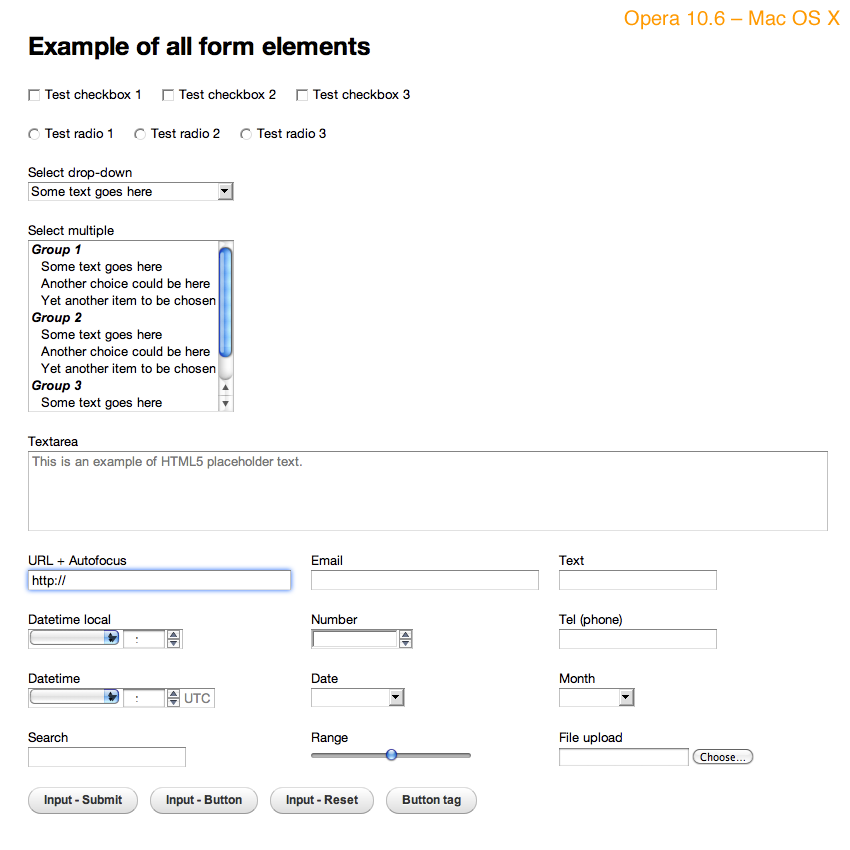850x850 pixels.
Task: Choose the Test radio 3 option
Action: (x=246, y=134)
